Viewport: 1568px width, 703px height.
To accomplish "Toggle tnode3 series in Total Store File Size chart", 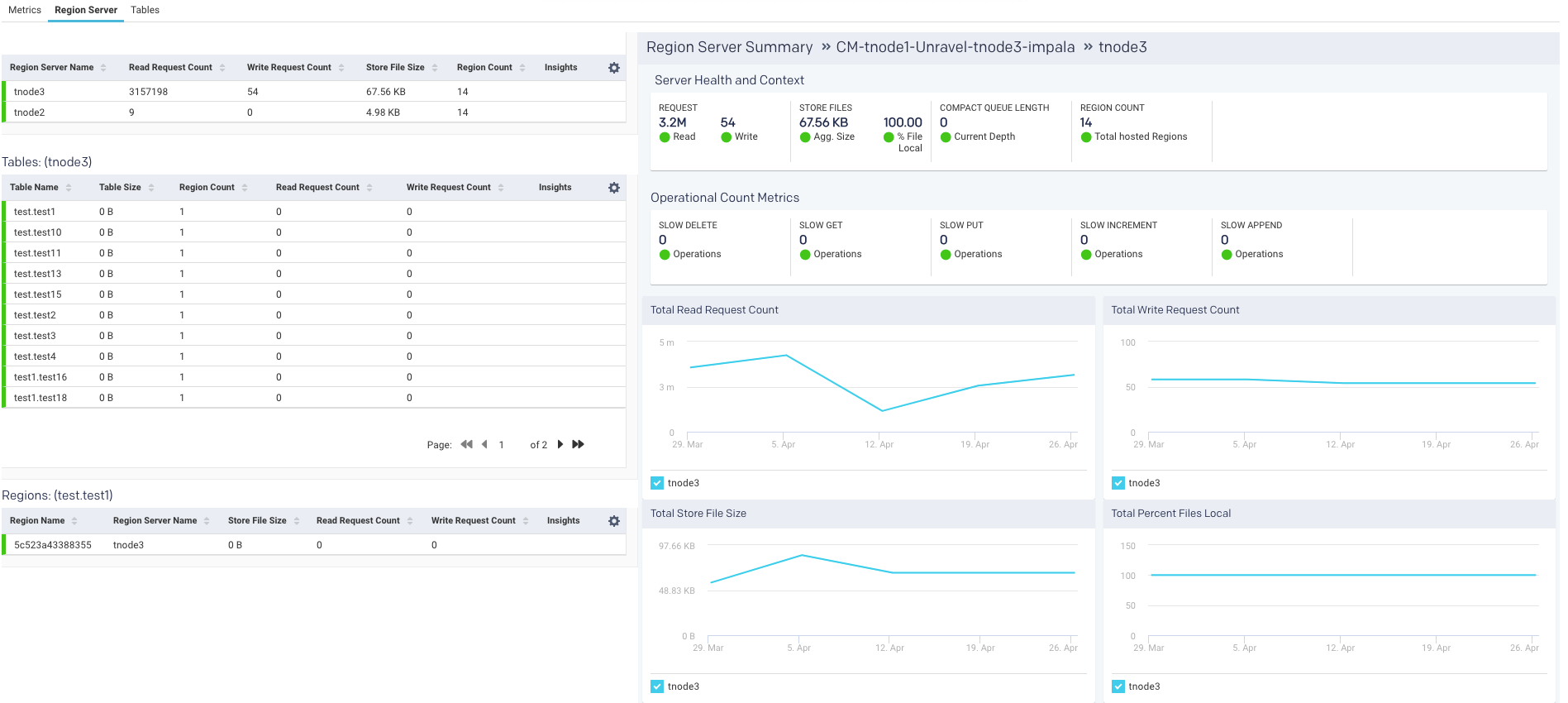I will 657,686.
